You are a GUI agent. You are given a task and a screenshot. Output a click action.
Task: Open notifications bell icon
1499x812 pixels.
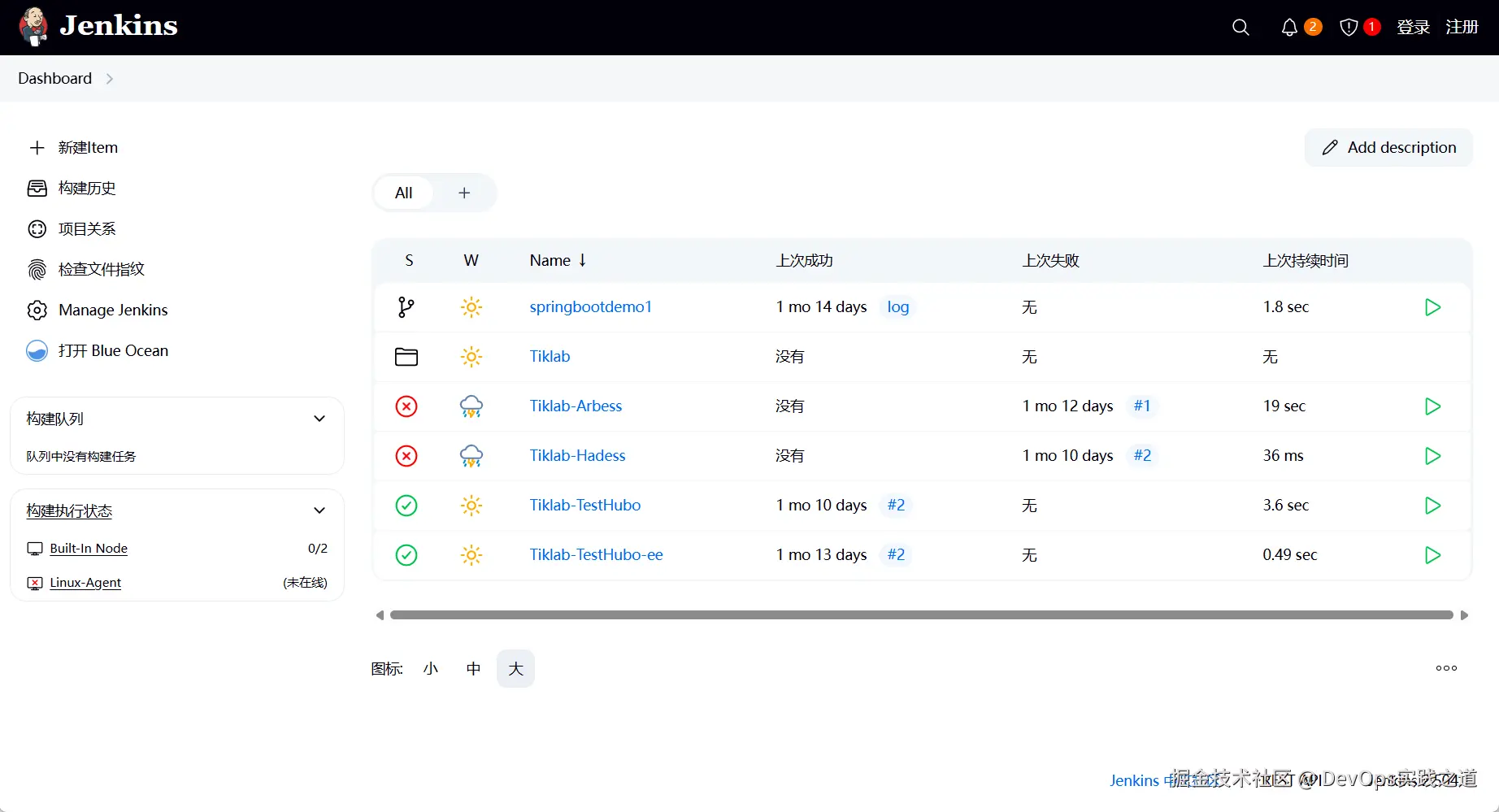(x=1289, y=28)
